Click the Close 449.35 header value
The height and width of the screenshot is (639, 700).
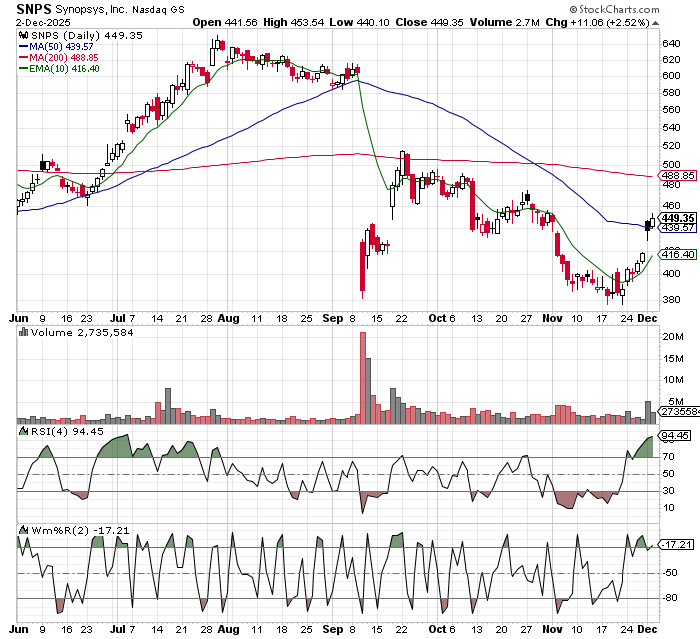429,22
